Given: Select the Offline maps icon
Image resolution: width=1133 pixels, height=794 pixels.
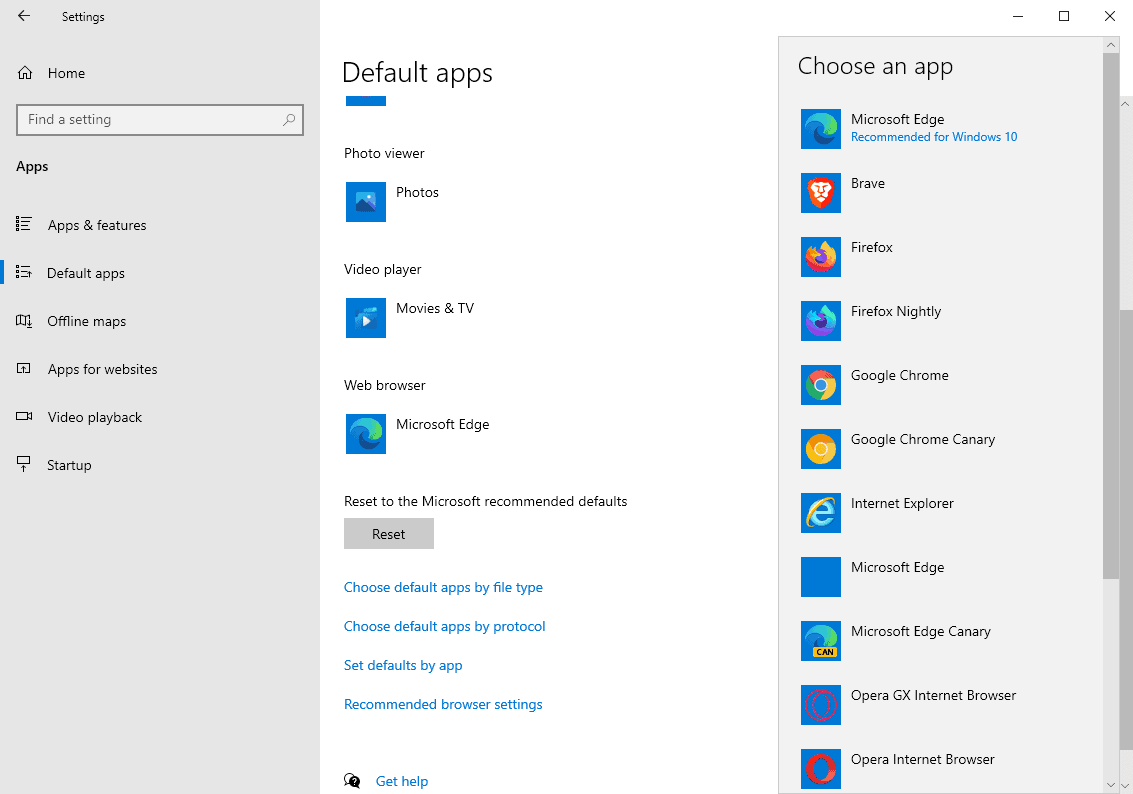Looking at the screenshot, I should click(24, 321).
